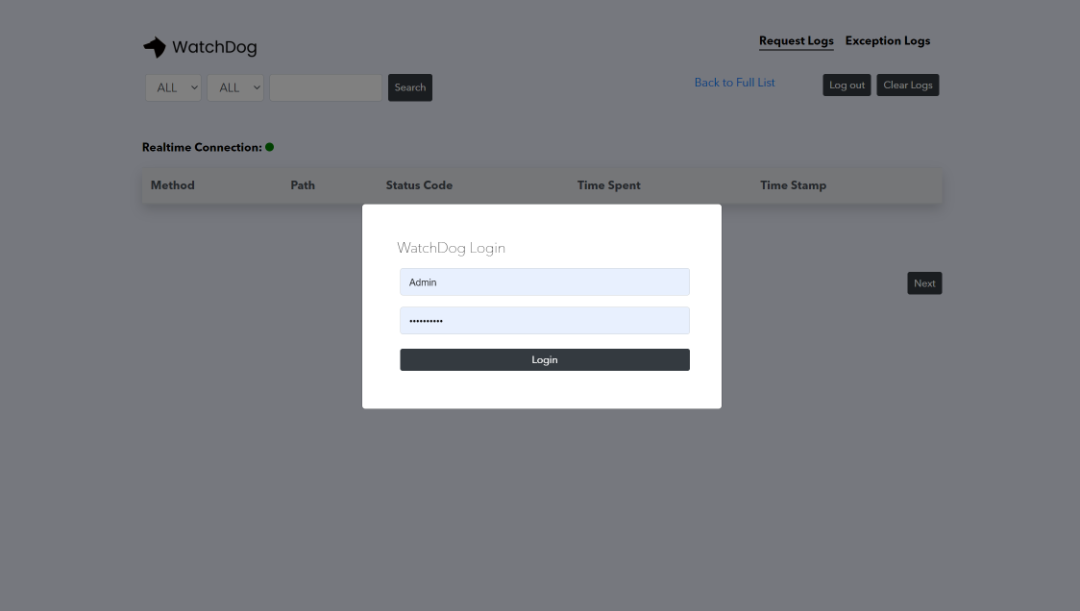Open the Exception Logs tab
The height and width of the screenshot is (611, 1080).
coord(887,41)
